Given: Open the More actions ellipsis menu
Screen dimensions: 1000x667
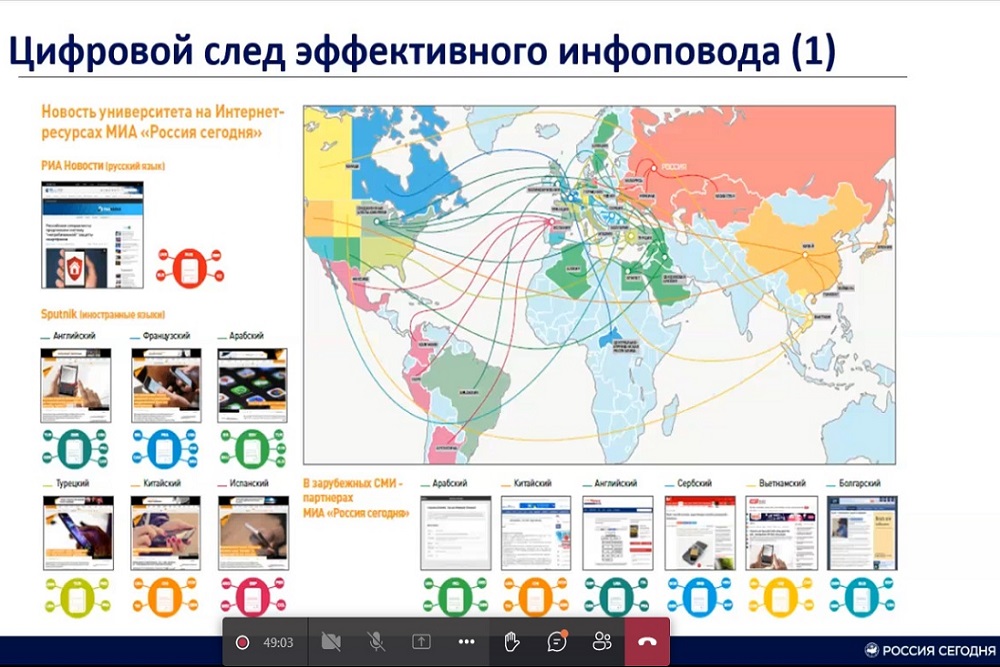Looking at the screenshot, I should 466,642.
